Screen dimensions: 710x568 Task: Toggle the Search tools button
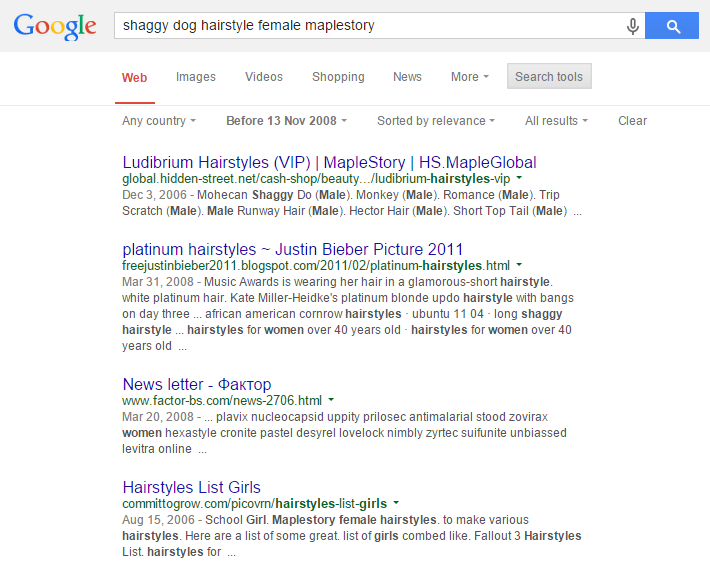coord(549,77)
